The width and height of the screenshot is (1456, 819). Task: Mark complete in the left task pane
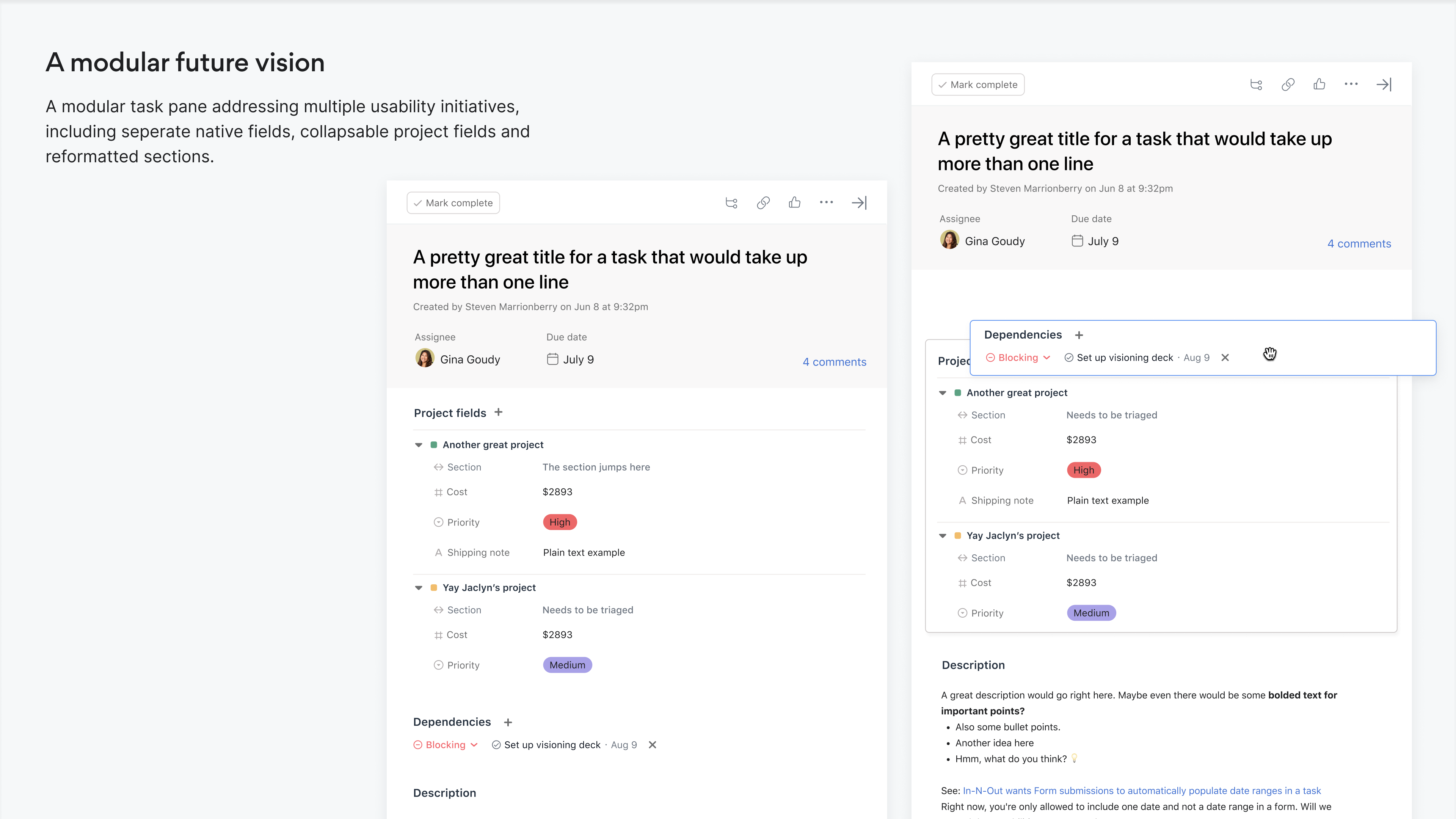click(453, 203)
